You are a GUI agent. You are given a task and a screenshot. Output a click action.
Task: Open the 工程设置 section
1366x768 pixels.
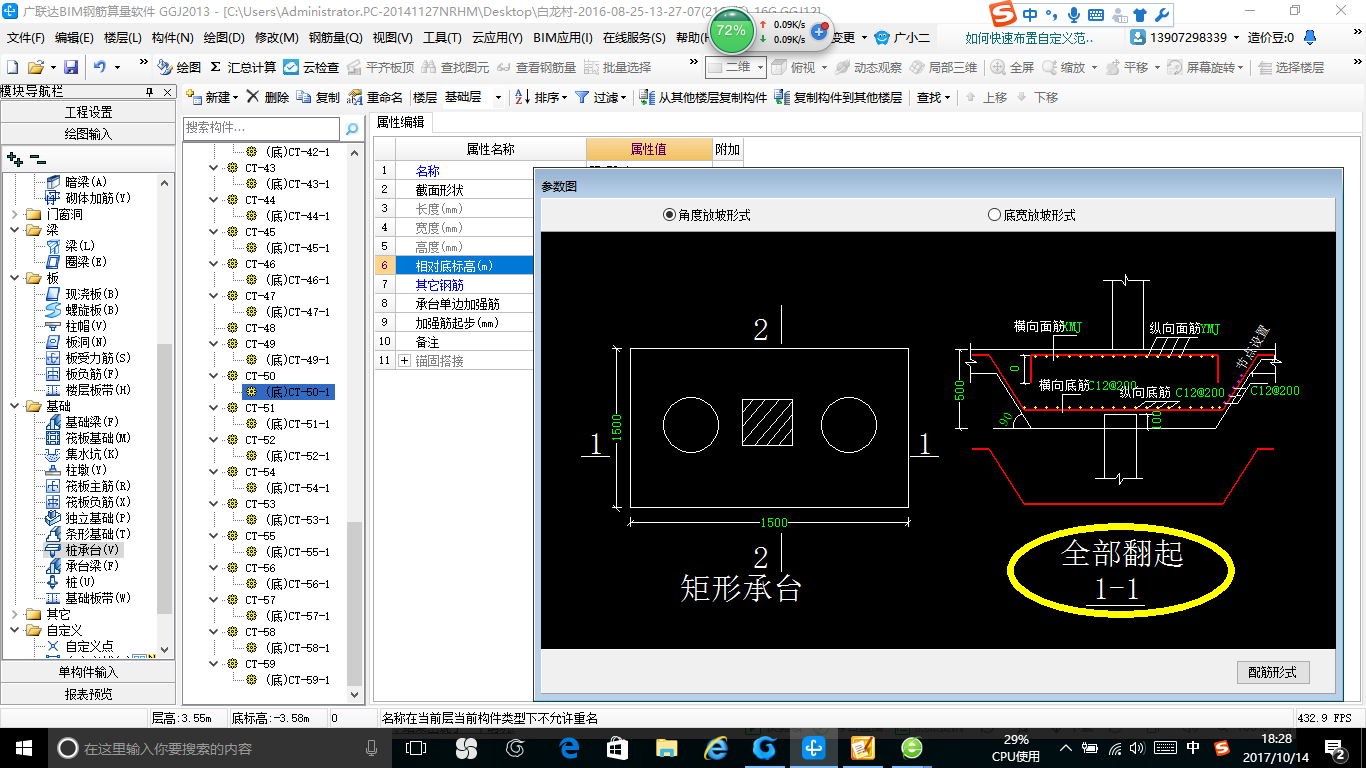[88, 112]
